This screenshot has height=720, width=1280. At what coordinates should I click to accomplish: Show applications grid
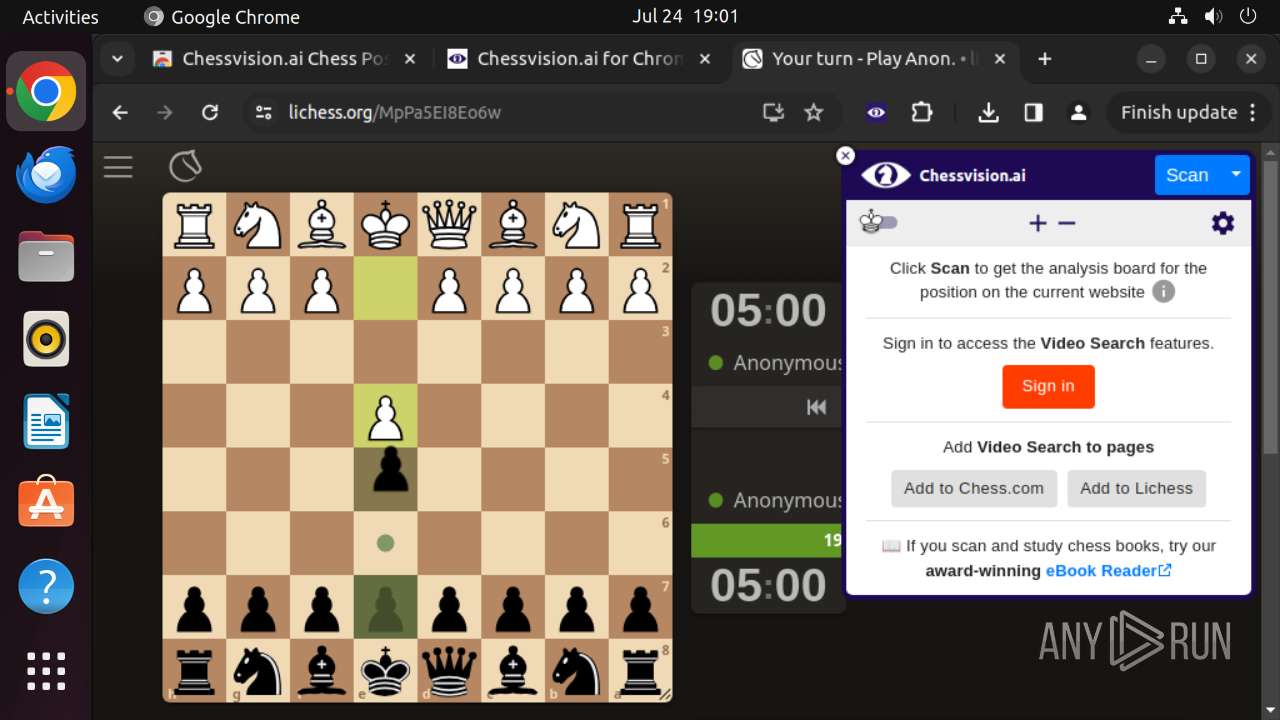point(46,670)
